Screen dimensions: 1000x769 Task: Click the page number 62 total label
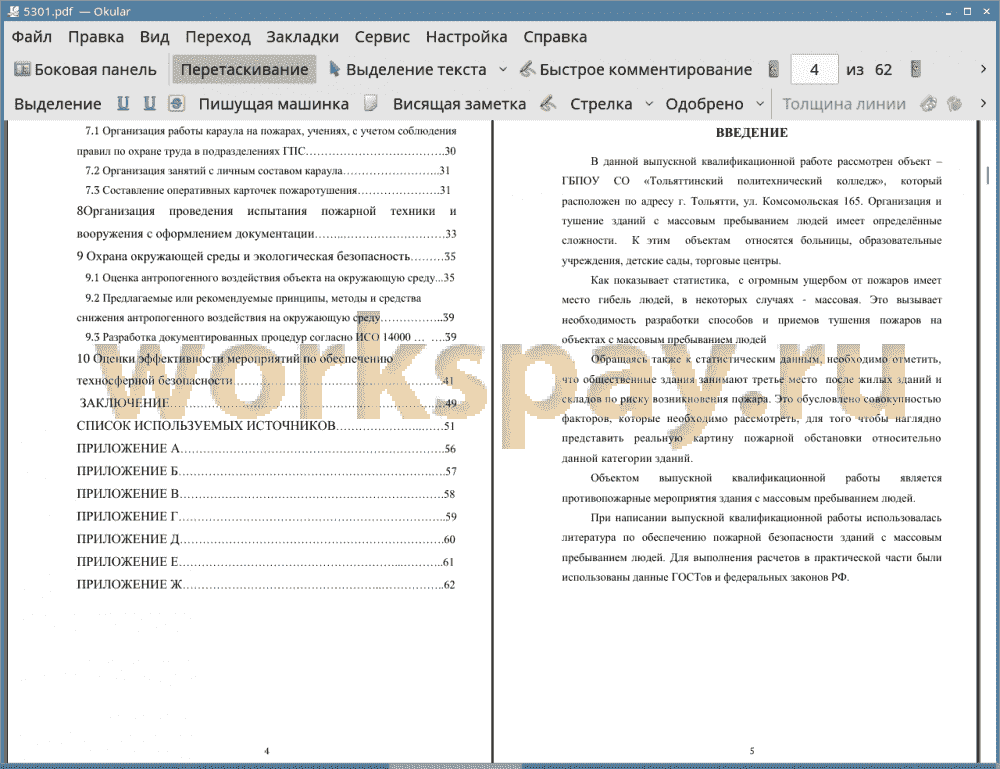pyautogui.click(x=883, y=70)
